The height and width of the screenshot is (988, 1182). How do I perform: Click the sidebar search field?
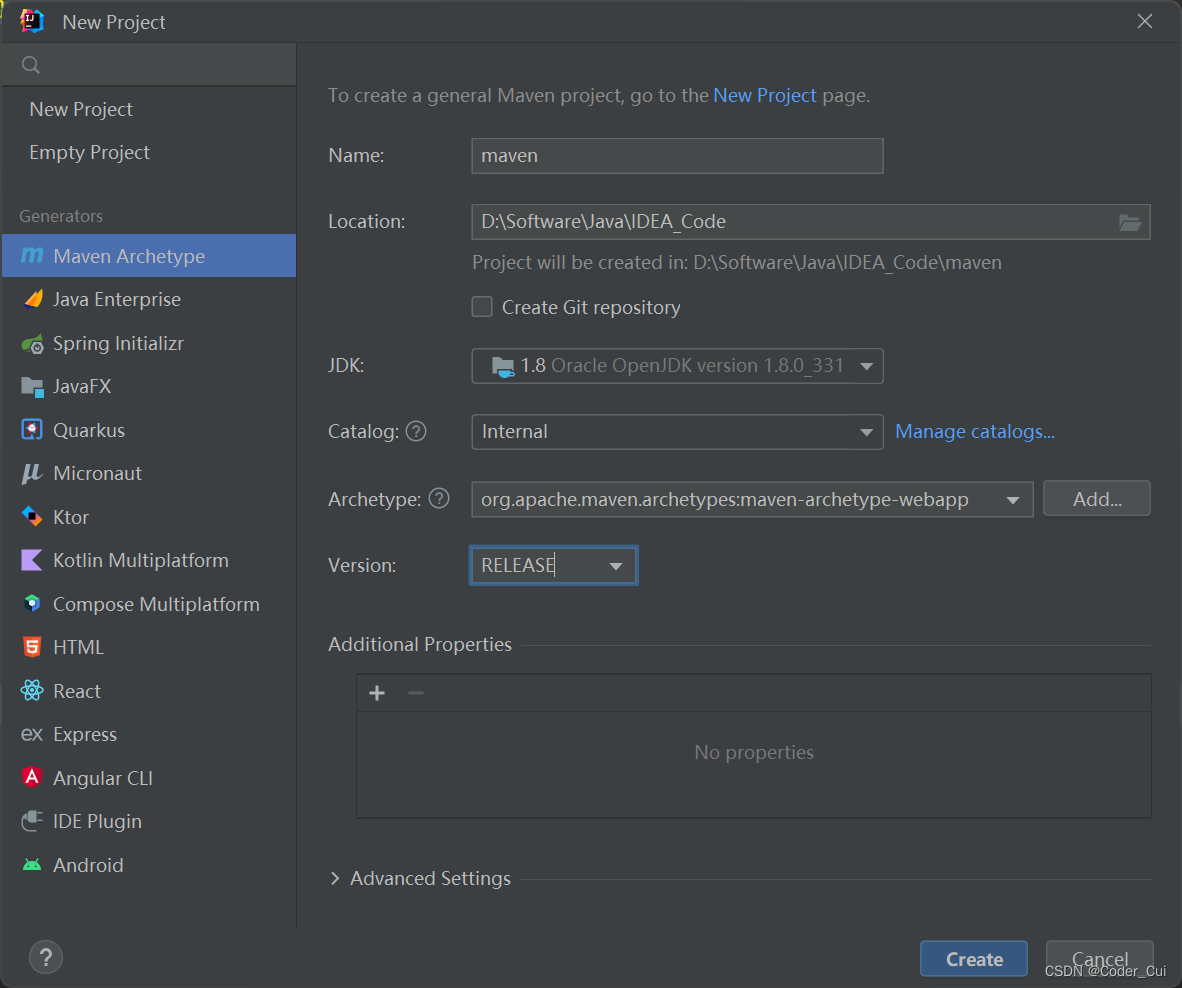[x=149, y=65]
